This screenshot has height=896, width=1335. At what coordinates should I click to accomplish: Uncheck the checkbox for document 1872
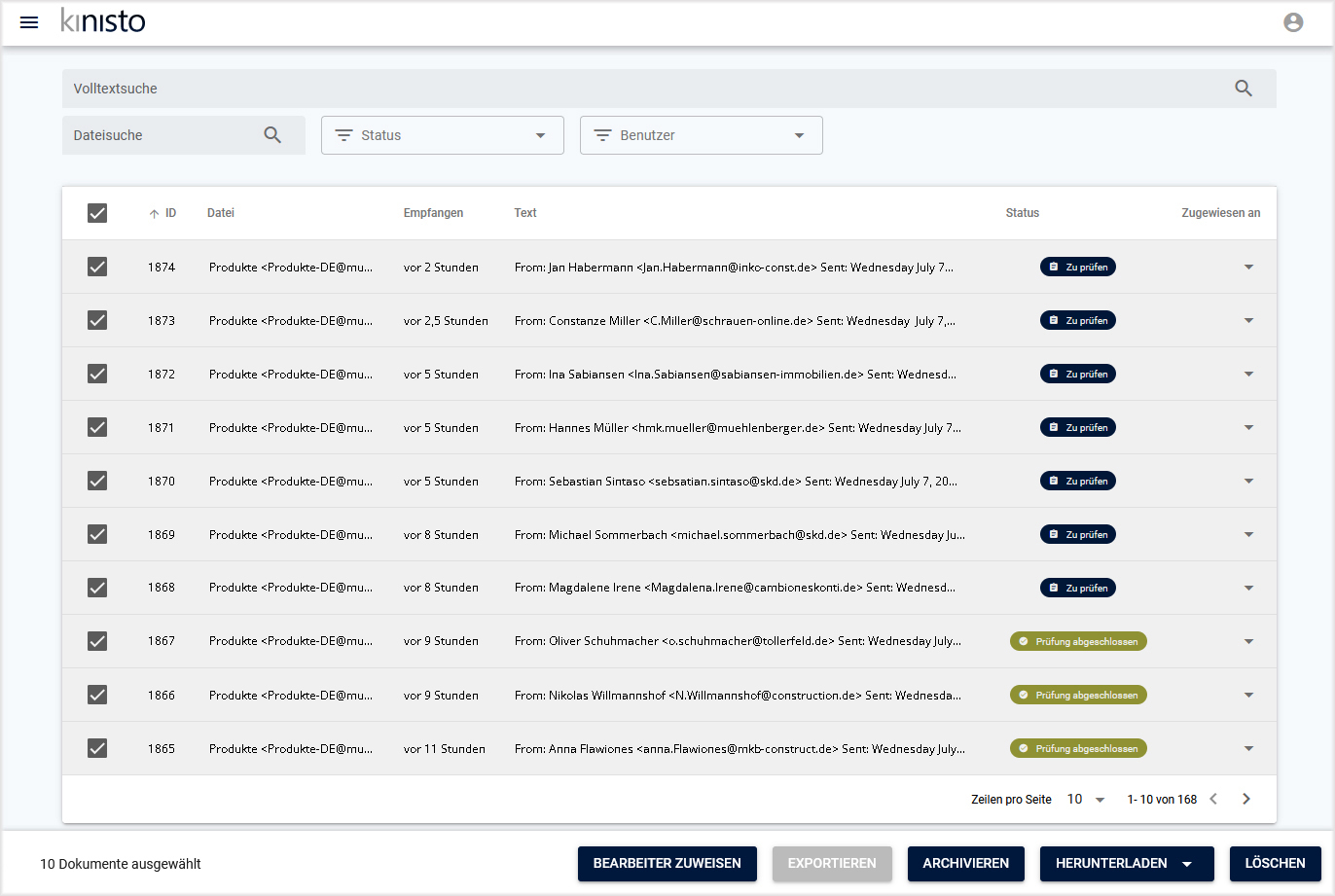pos(97,374)
